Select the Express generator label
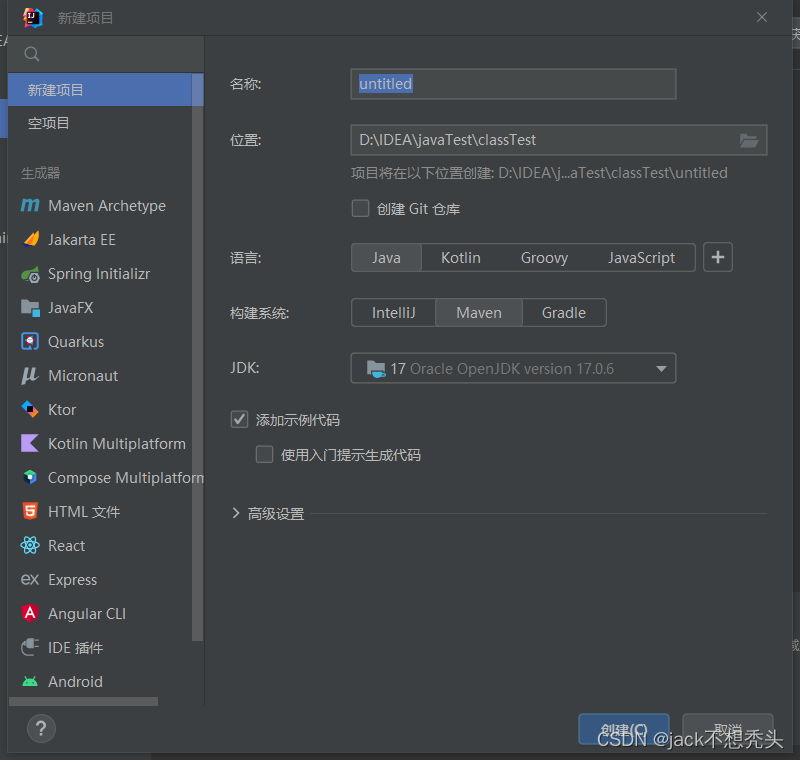This screenshot has height=760, width=800. [x=72, y=580]
